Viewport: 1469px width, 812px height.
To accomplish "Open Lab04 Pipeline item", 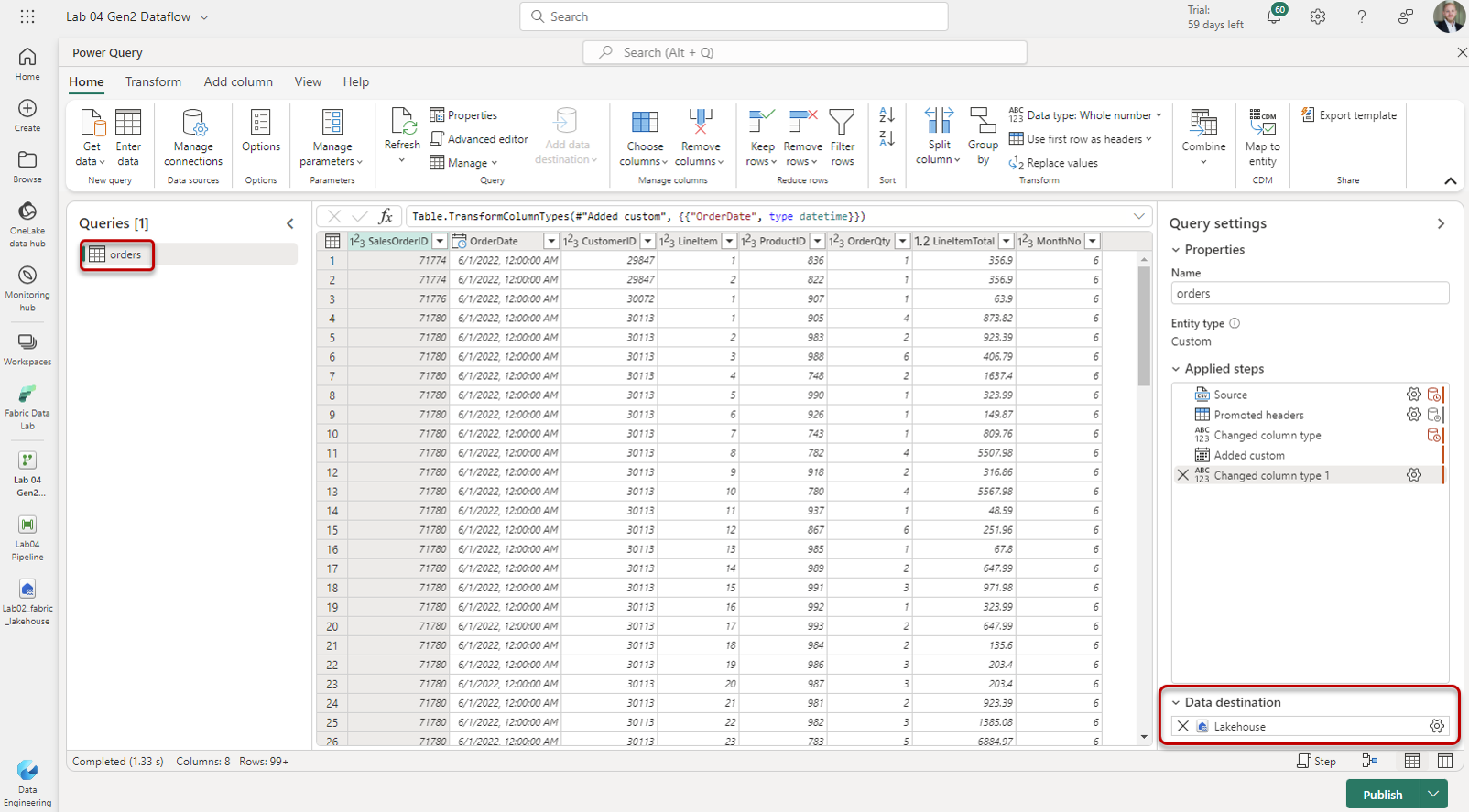I will tap(27, 537).
